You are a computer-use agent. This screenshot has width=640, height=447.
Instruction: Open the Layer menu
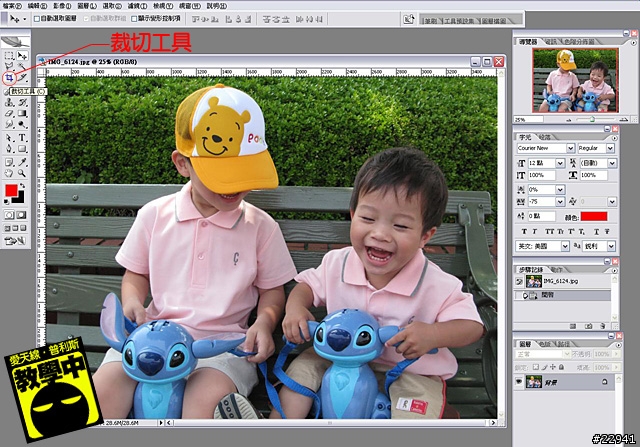pyautogui.click(x=87, y=6)
